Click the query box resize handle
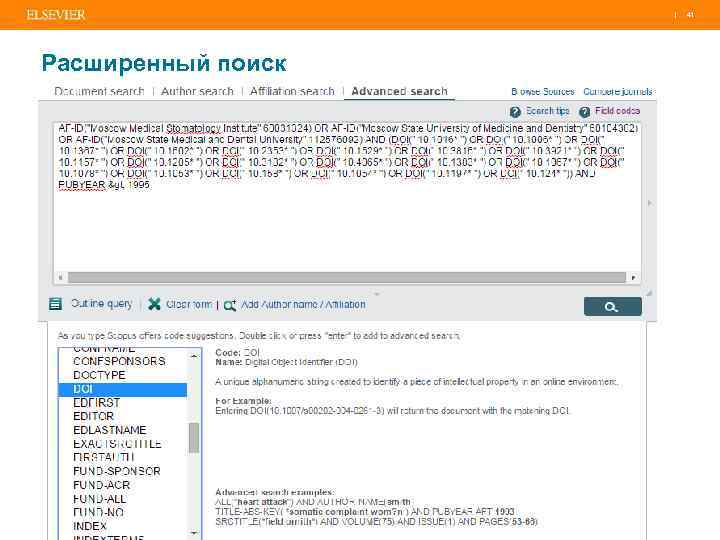 coord(649,292)
